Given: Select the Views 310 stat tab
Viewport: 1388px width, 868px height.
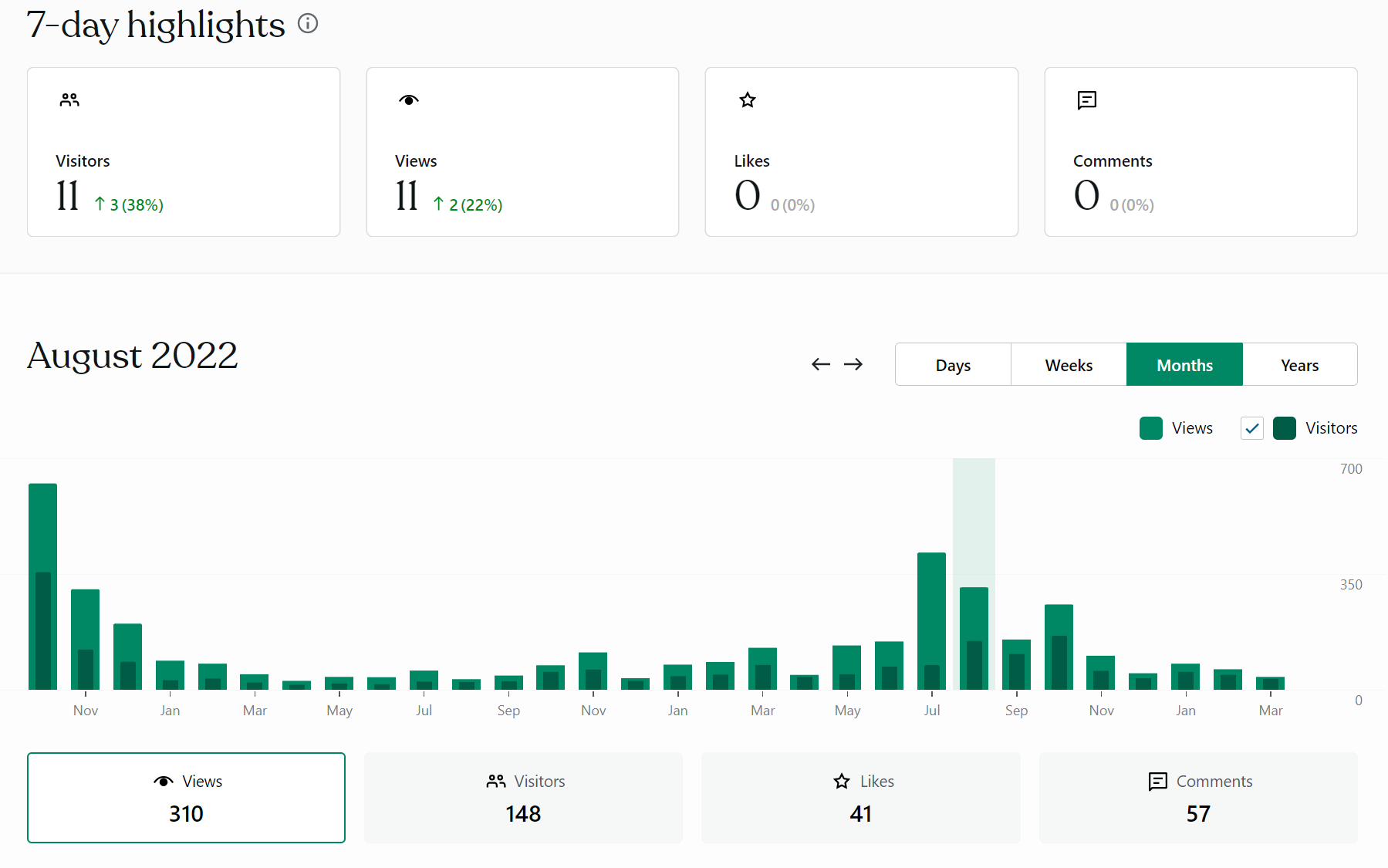Looking at the screenshot, I should click(x=186, y=798).
